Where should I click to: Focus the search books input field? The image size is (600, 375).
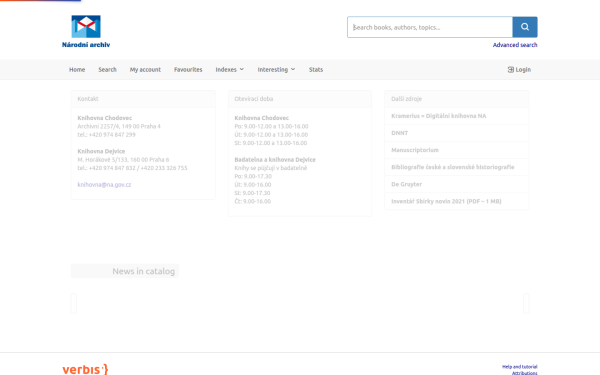click(430, 27)
